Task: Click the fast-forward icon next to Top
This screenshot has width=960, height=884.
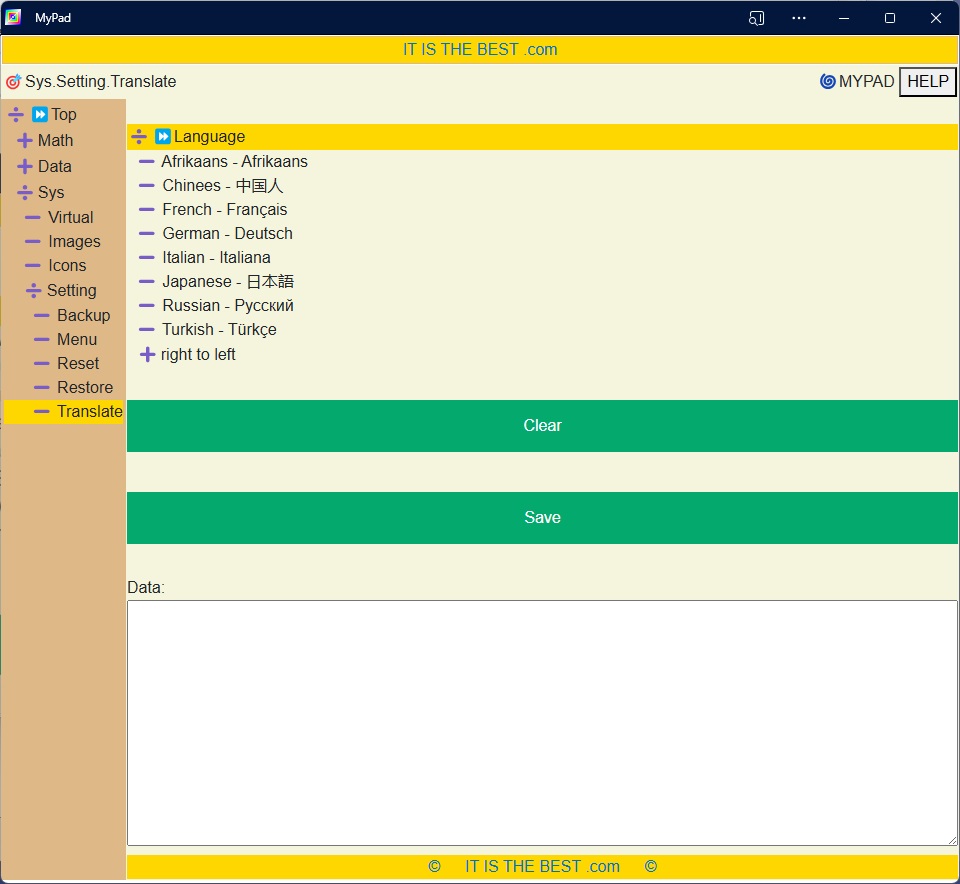Action: (x=40, y=114)
